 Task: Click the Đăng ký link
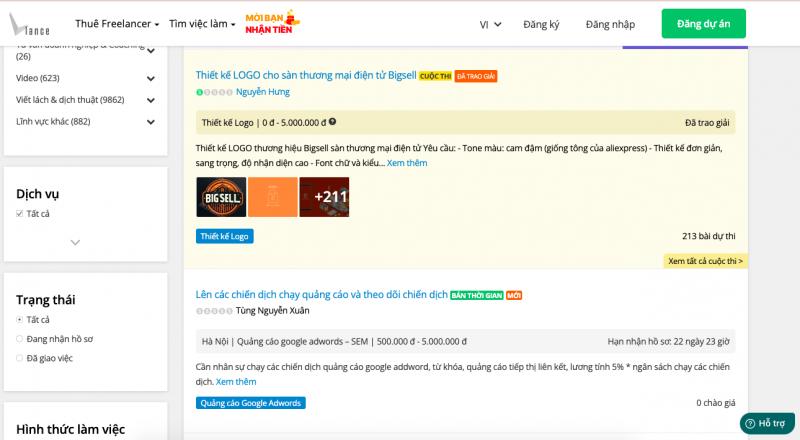(541, 25)
